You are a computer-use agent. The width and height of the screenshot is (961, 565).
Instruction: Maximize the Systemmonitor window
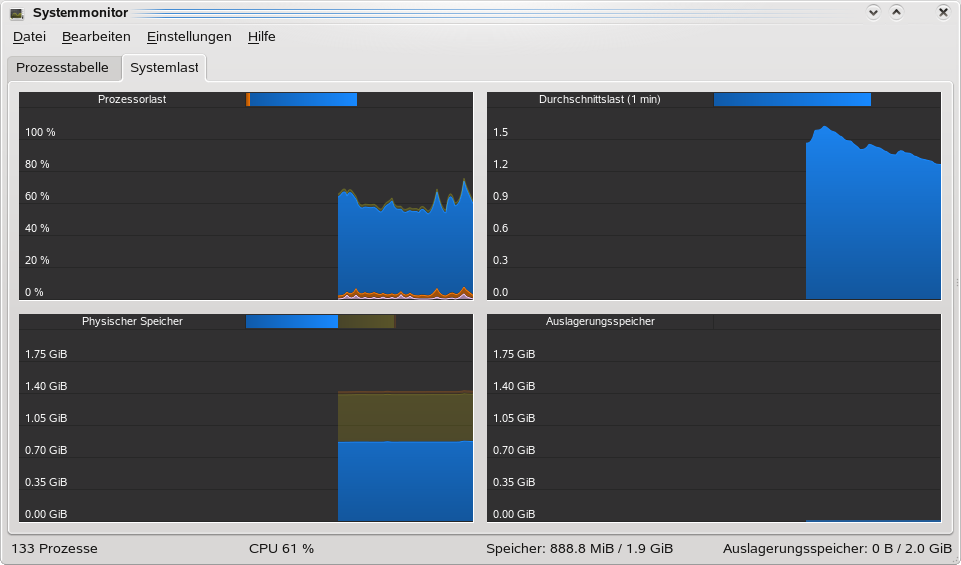pyautogui.click(x=897, y=12)
